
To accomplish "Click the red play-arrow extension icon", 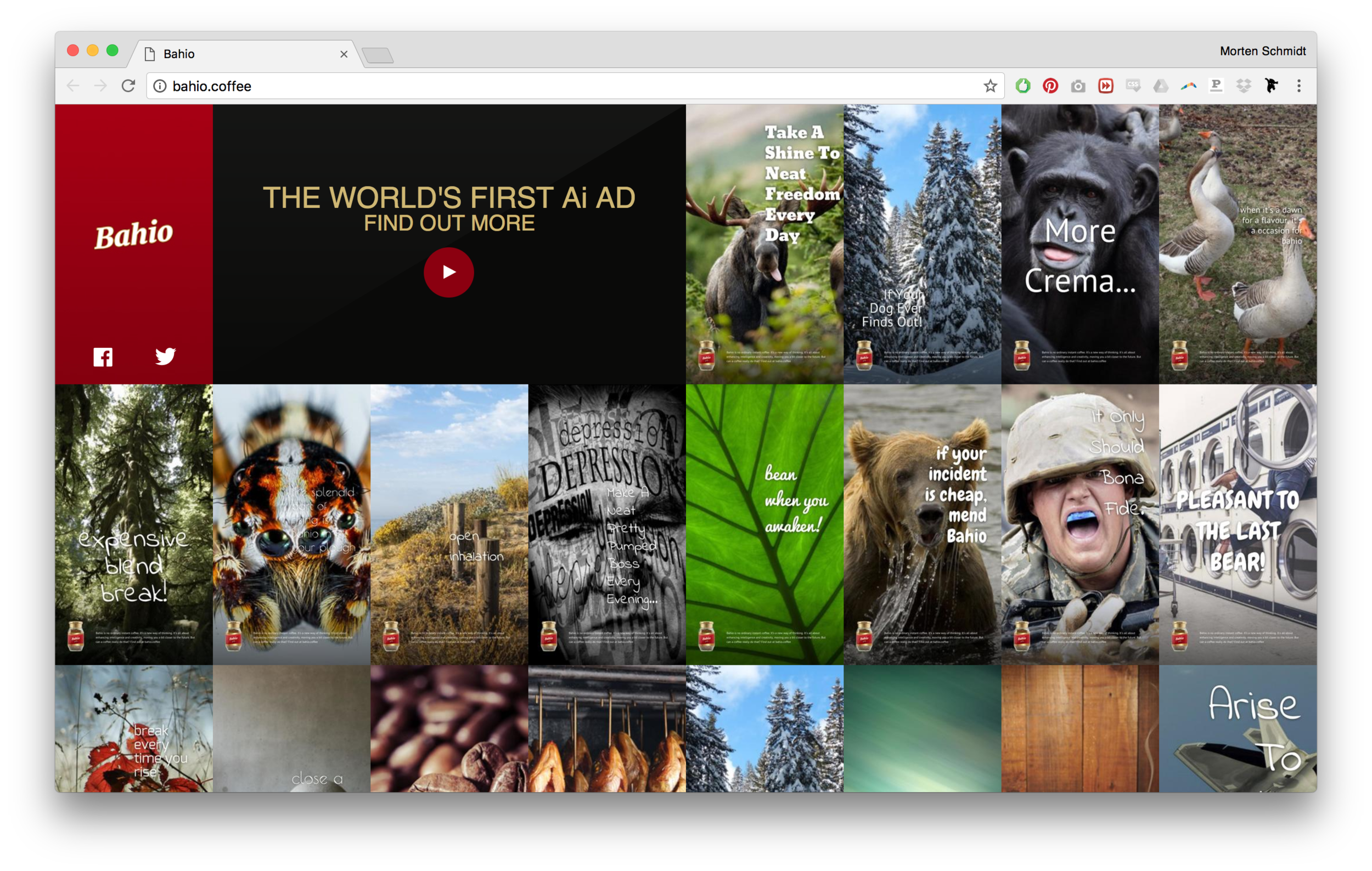I will (1105, 86).
